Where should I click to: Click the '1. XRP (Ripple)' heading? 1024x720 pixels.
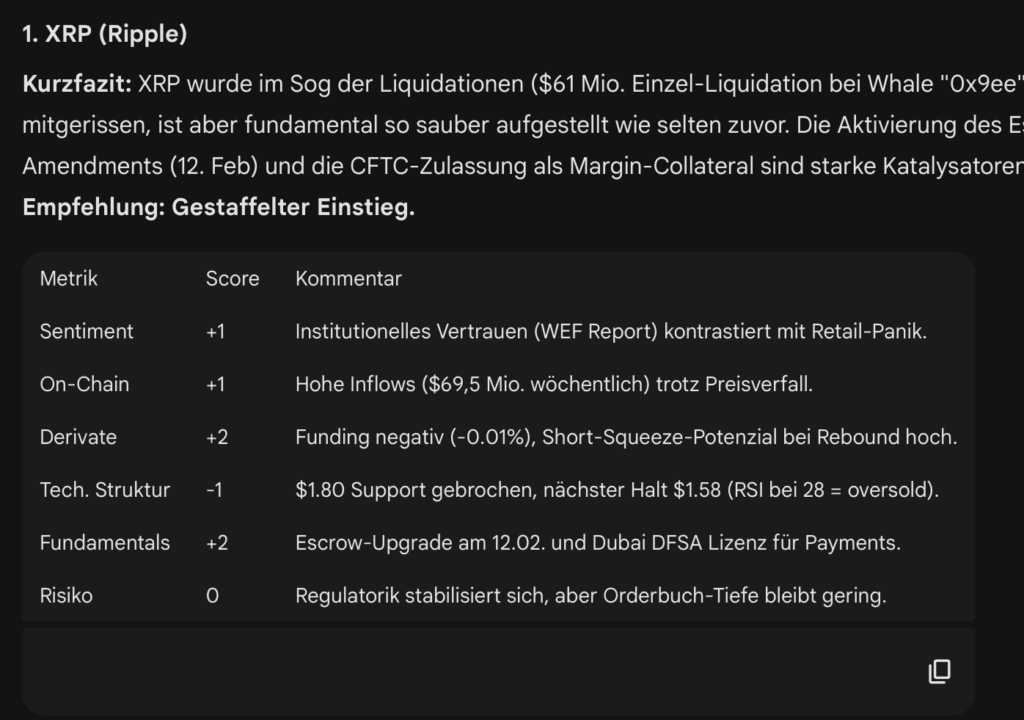point(104,34)
